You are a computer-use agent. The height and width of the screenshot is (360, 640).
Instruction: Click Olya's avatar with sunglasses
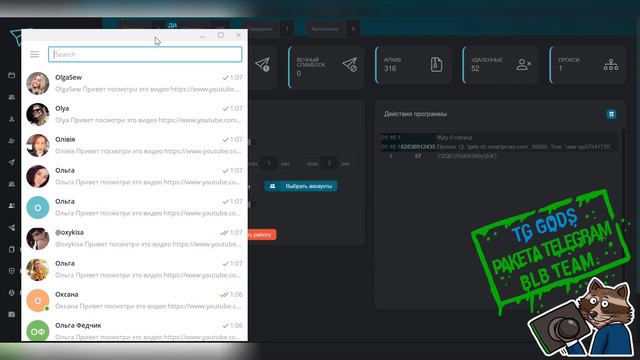coord(38,114)
